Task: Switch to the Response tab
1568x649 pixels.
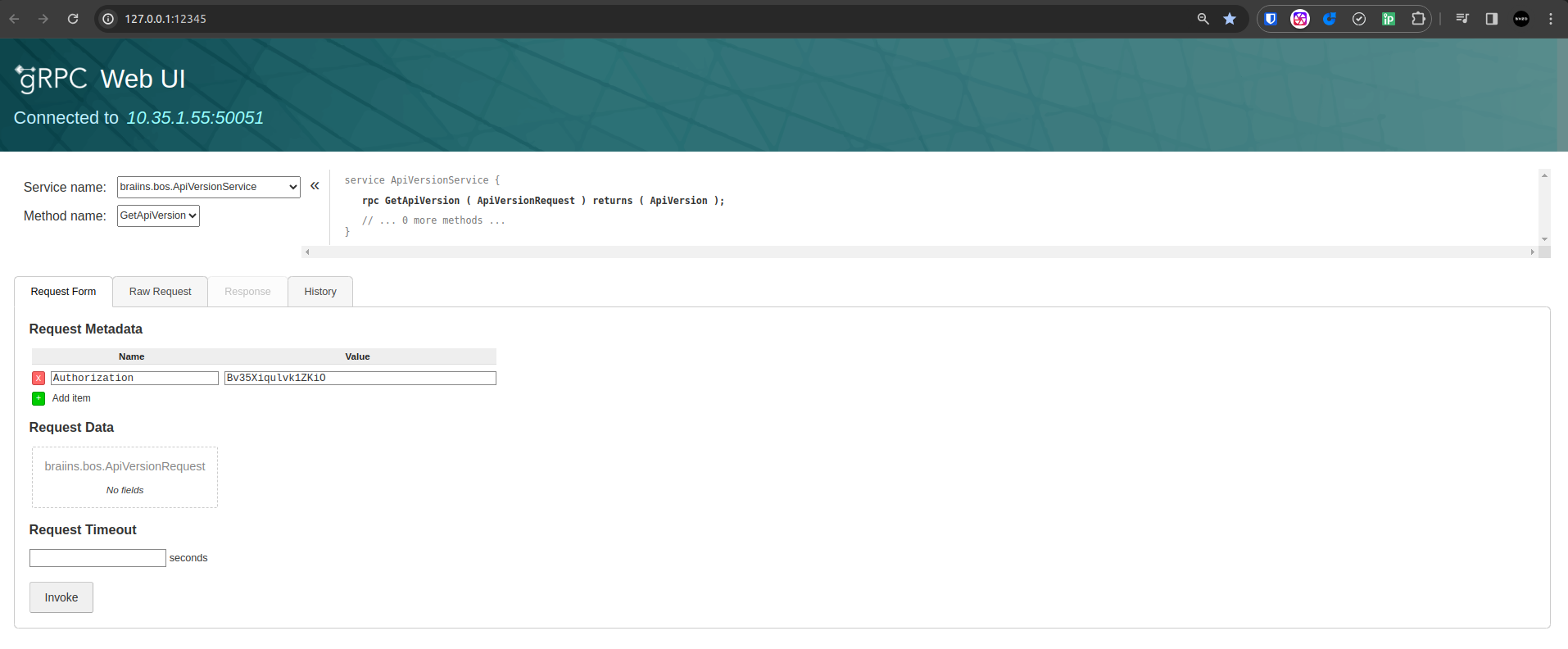Action: pyautogui.click(x=247, y=292)
